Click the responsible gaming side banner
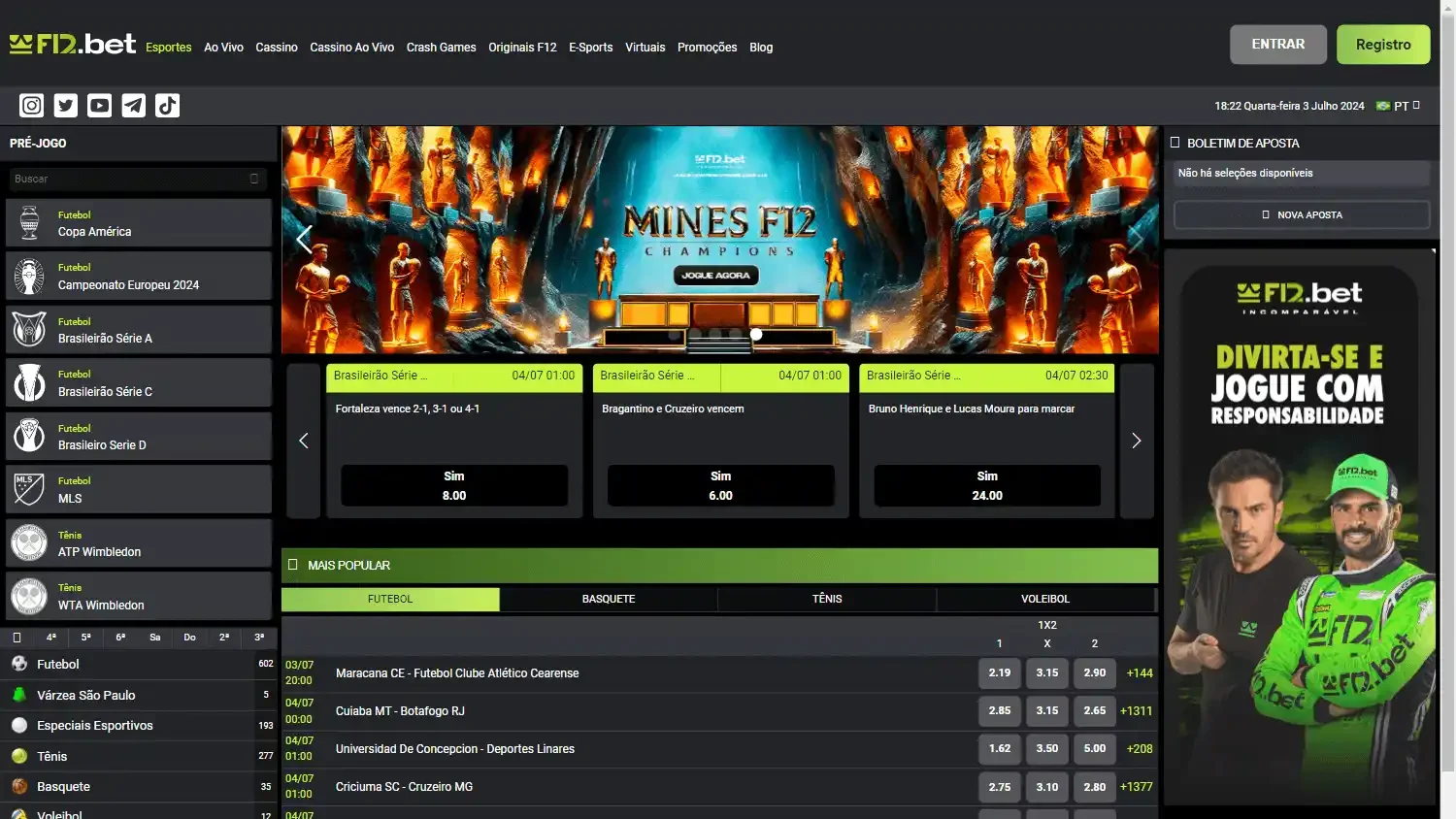This screenshot has height=819, width=1456. [x=1300, y=527]
